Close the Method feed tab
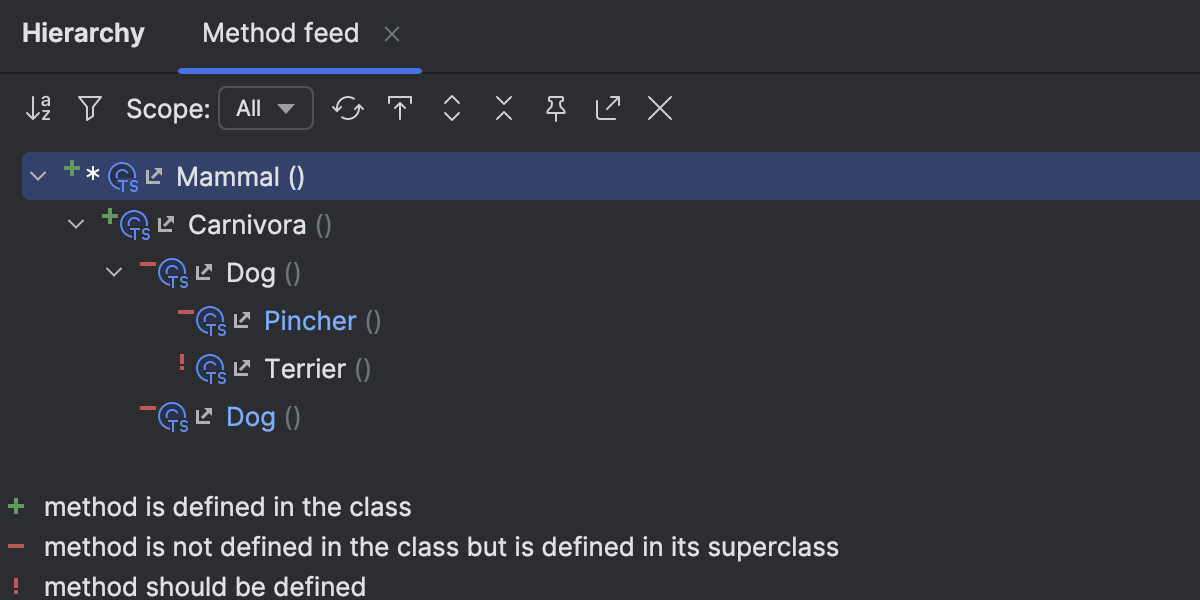Image resolution: width=1200 pixels, height=600 pixels. click(391, 34)
